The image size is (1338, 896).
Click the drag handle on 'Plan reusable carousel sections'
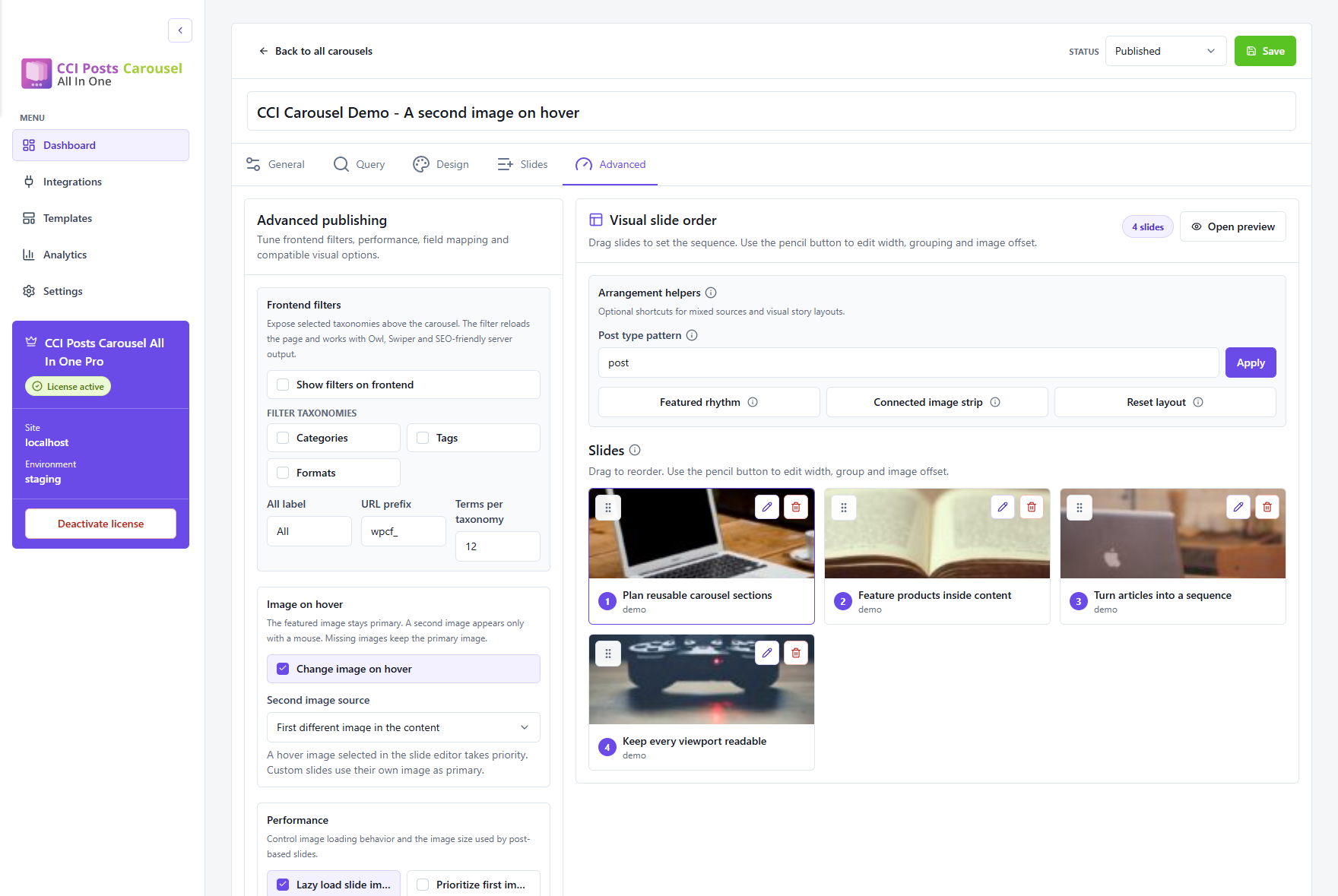pos(608,508)
